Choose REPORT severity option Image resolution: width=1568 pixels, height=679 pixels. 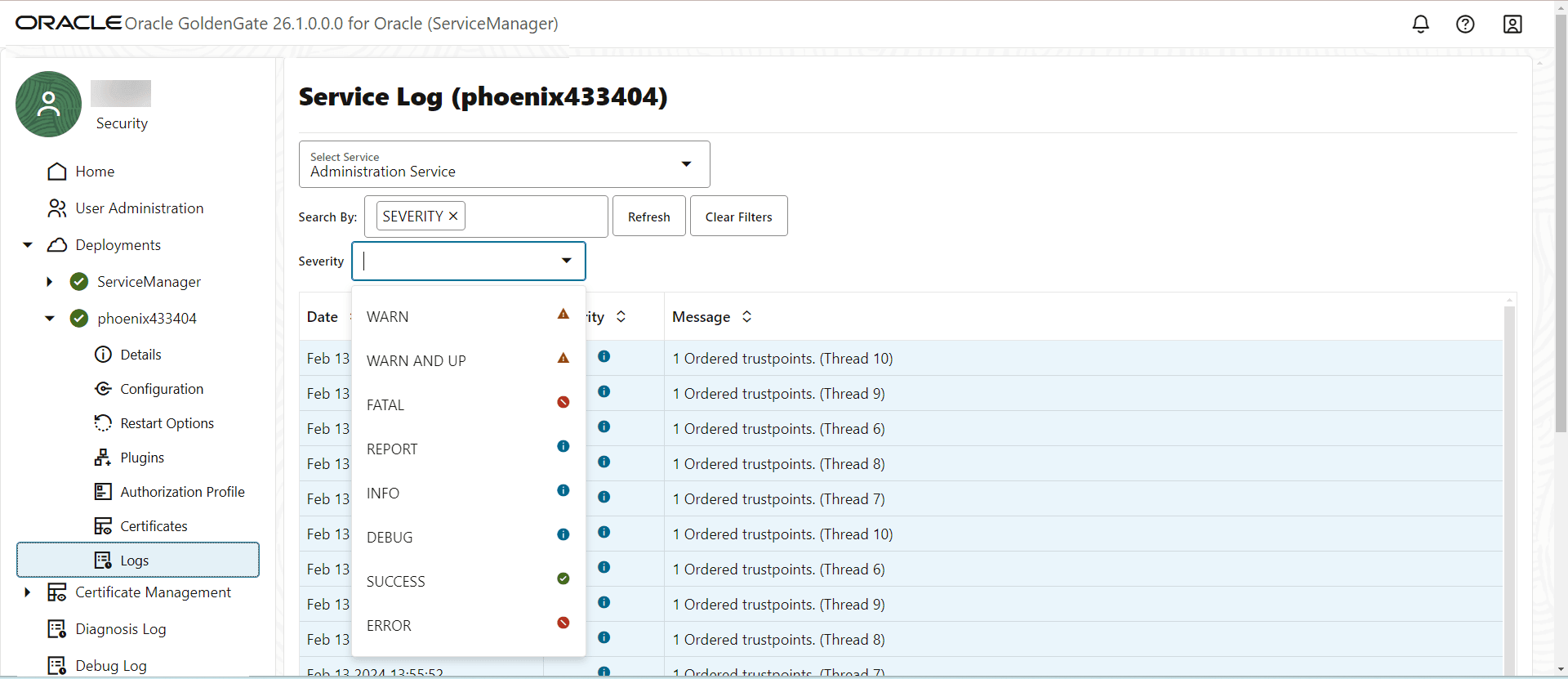[469, 449]
